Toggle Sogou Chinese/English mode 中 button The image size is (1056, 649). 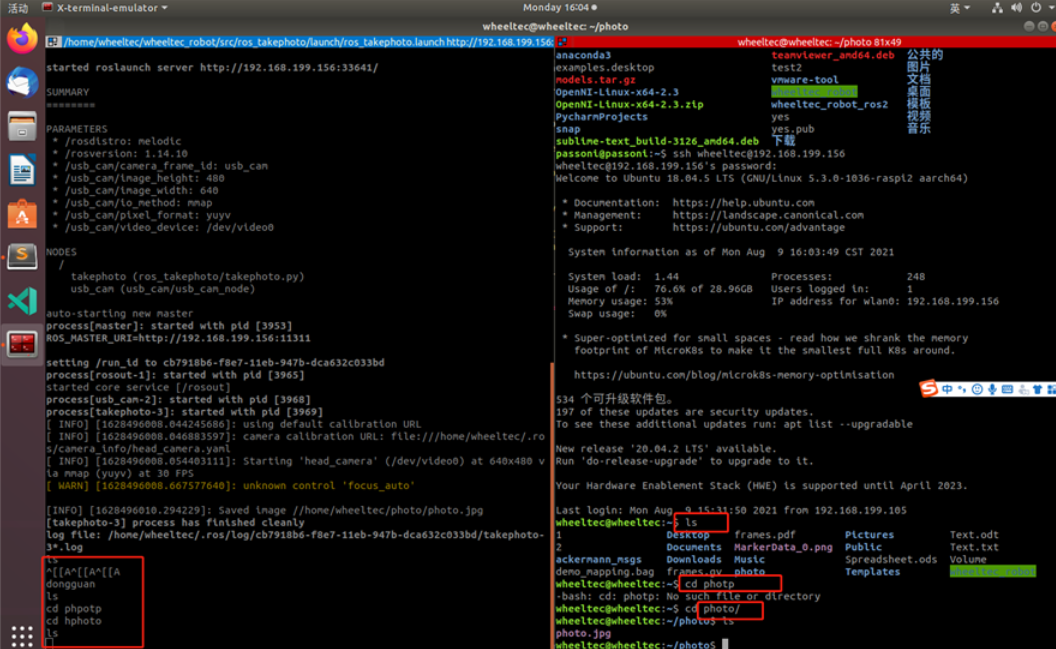click(948, 389)
